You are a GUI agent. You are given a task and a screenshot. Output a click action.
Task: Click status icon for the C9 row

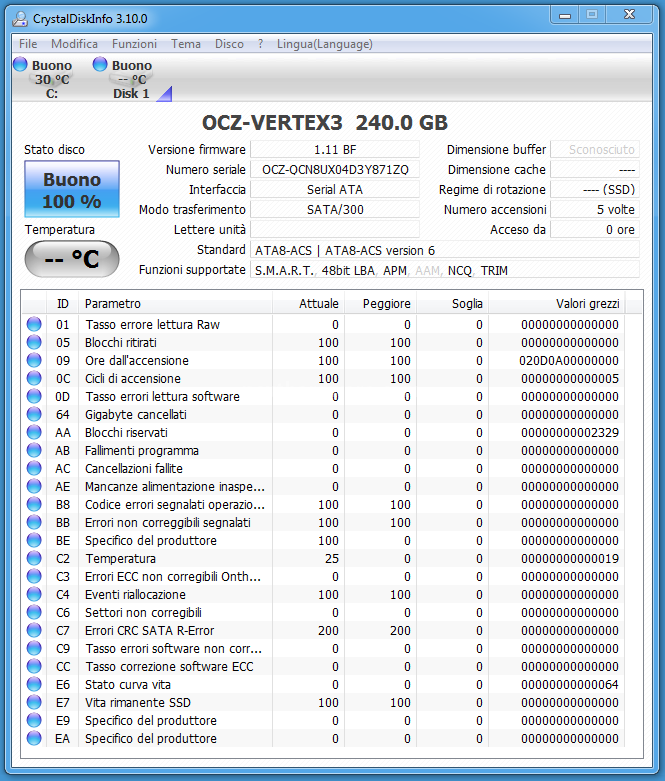pos(34,648)
